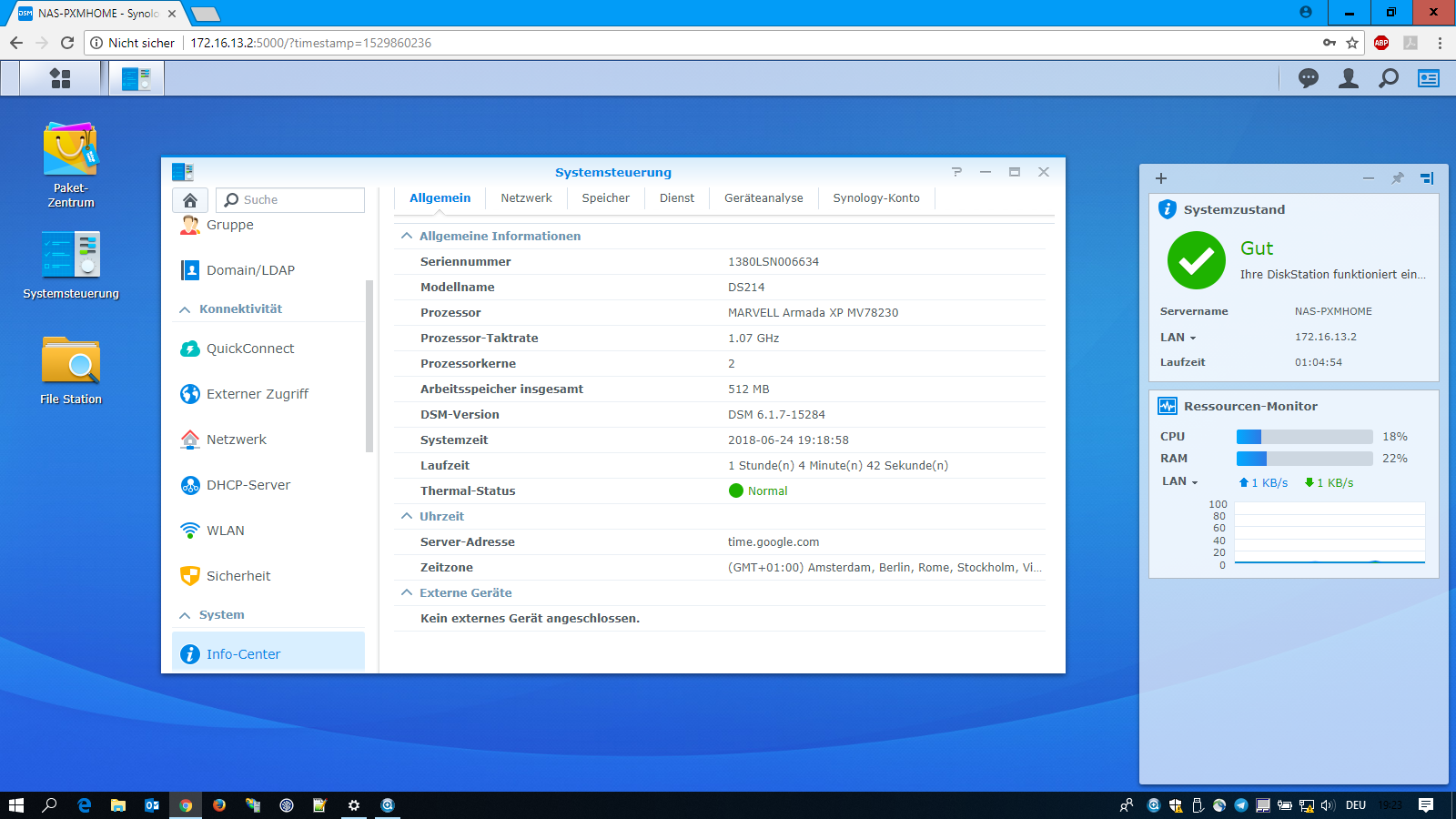Open LAN dropdown in Ressourcen-Monitor
Screen dimensions: 1456x819
pyautogui.click(x=1180, y=481)
